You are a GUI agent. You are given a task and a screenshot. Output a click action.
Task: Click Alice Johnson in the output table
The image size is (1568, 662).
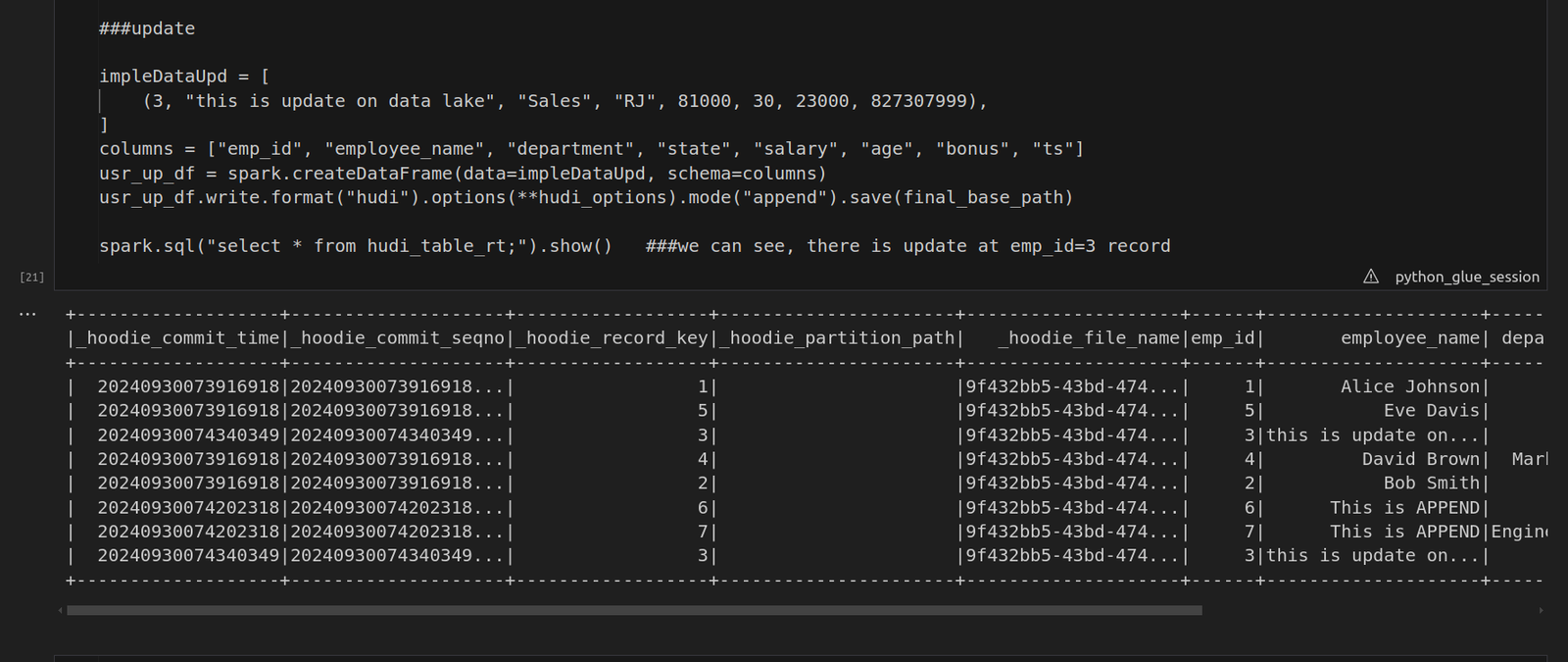(x=1409, y=387)
